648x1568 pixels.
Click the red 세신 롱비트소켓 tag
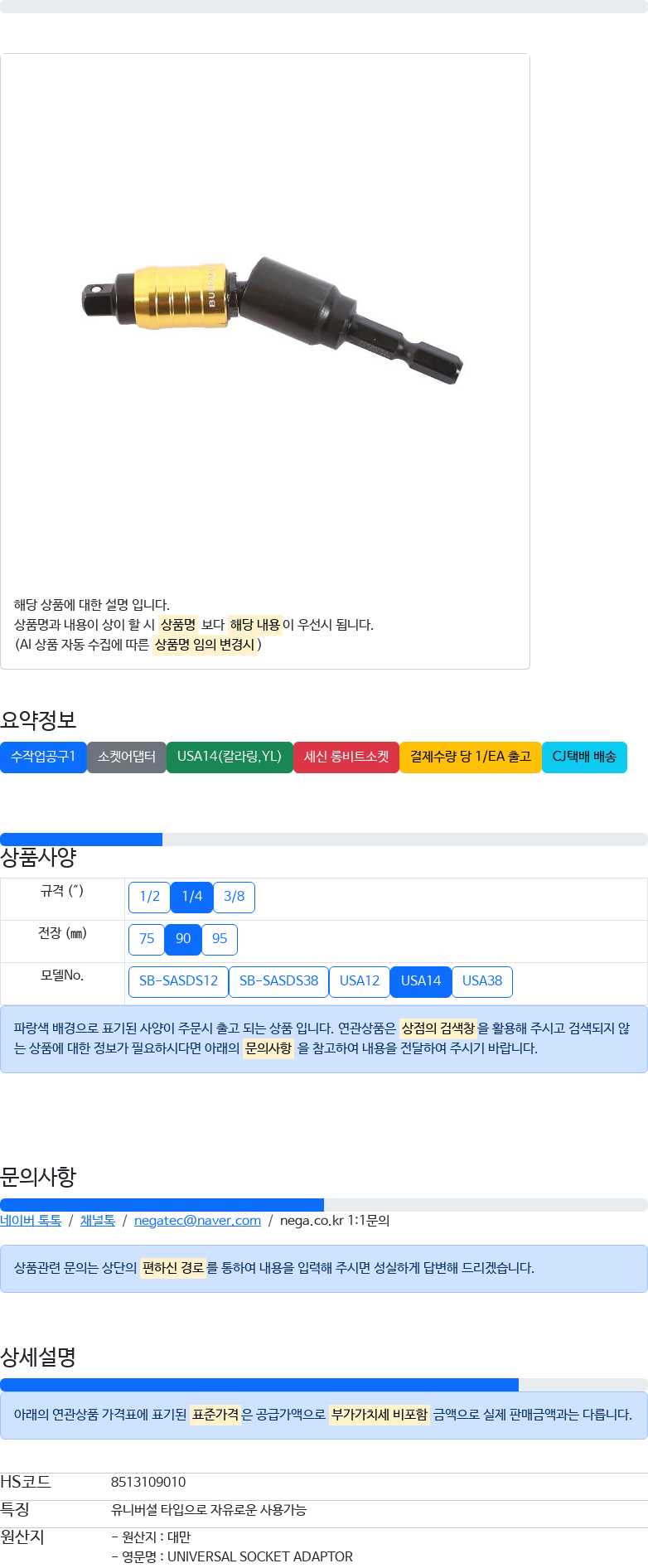346,757
